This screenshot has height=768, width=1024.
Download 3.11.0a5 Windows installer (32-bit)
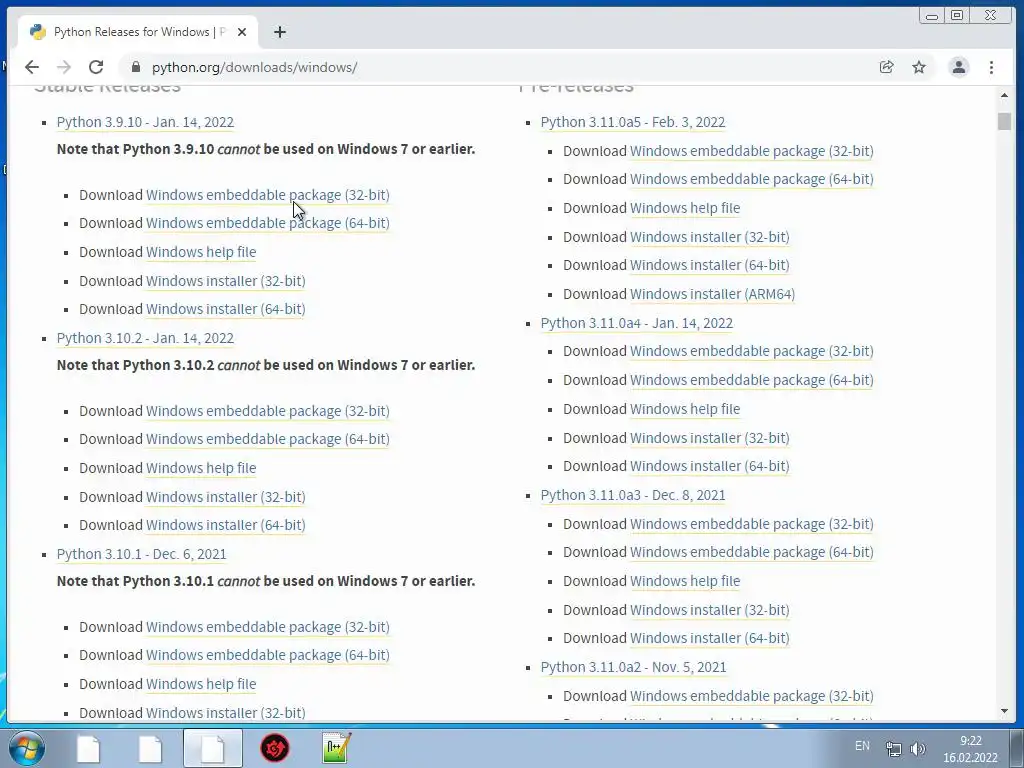[710, 237]
